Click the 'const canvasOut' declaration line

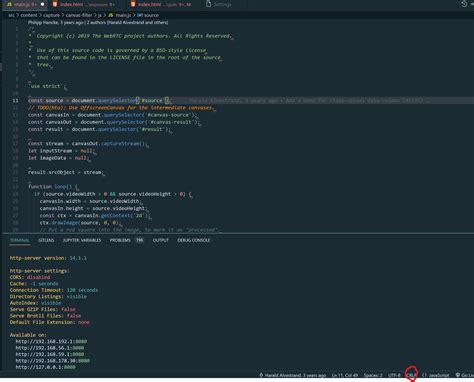pyautogui.click(x=114, y=122)
